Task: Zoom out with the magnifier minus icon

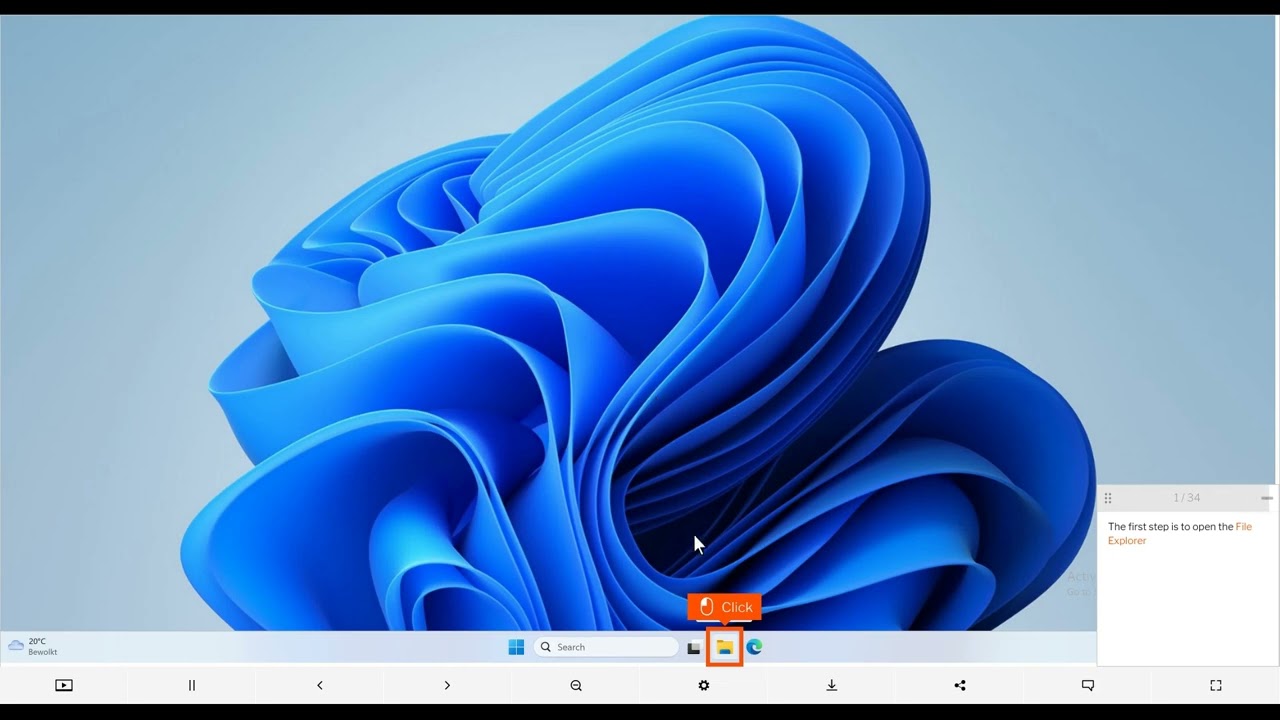Action: pyautogui.click(x=576, y=685)
